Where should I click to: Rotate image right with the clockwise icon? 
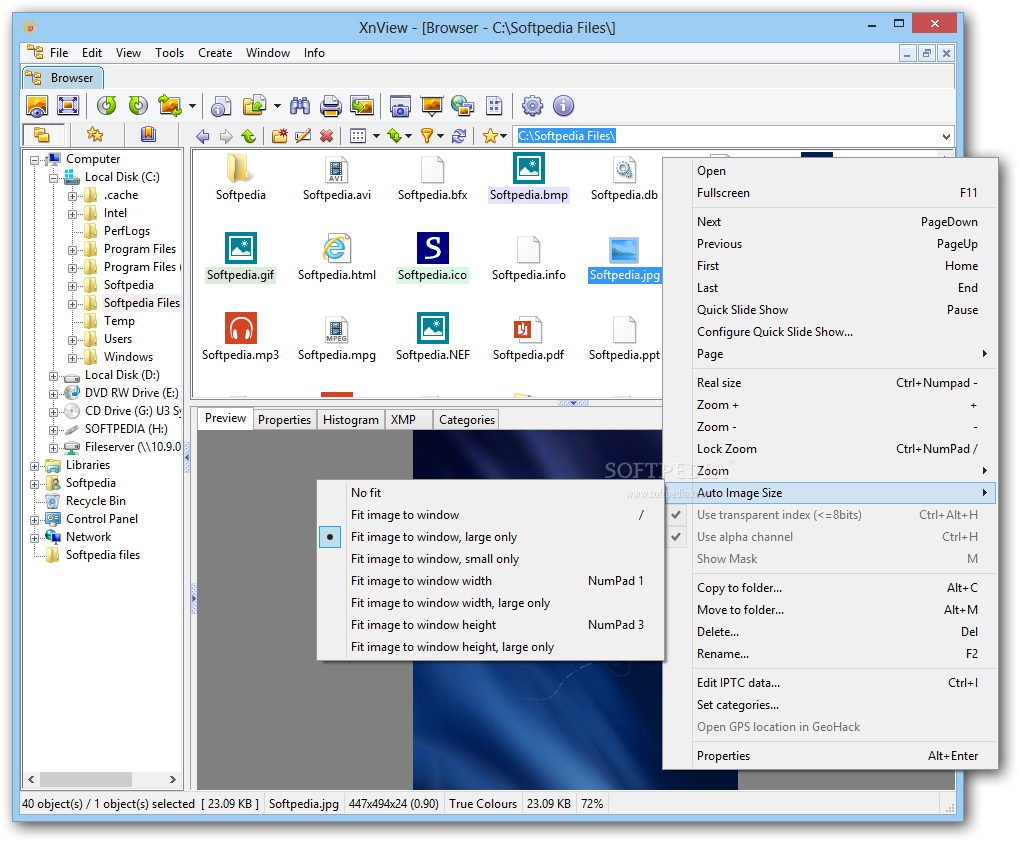(x=138, y=106)
